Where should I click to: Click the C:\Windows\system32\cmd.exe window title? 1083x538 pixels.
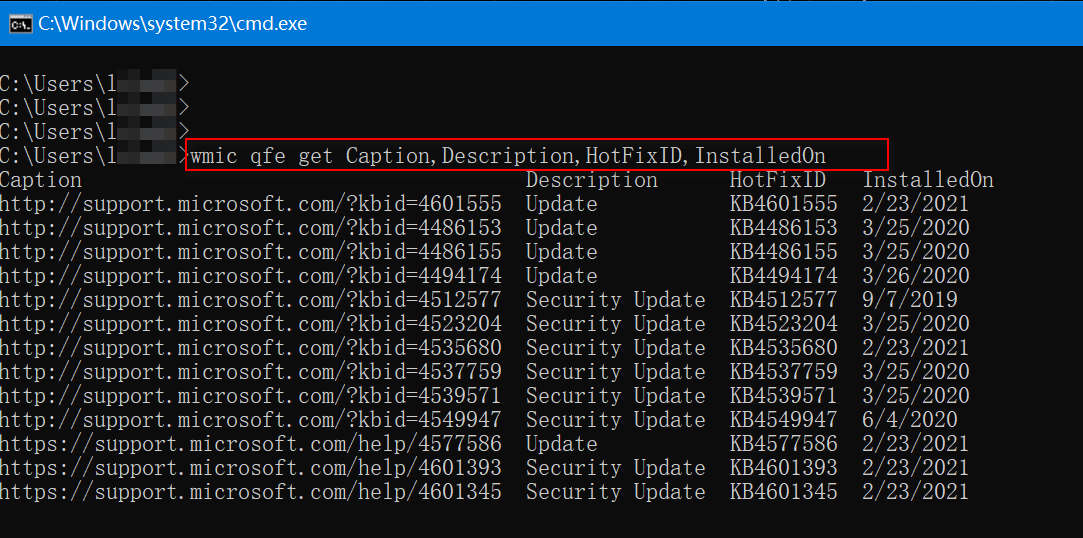172,23
